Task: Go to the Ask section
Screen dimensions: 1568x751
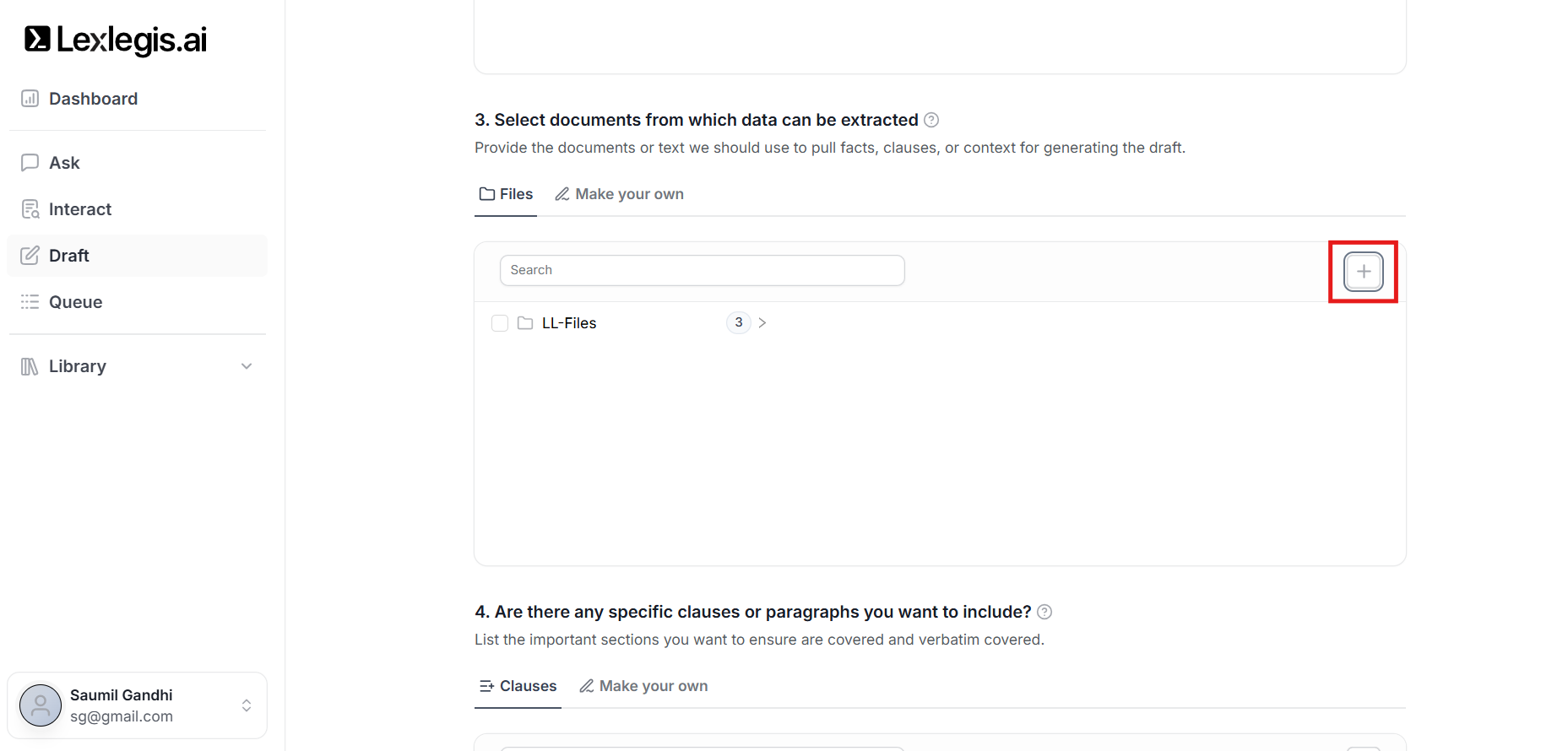Action: pyautogui.click(x=64, y=163)
